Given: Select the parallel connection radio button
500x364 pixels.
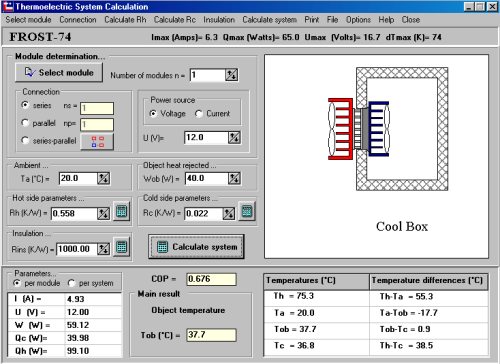Looking at the screenshot, I should tap(25, 123).
